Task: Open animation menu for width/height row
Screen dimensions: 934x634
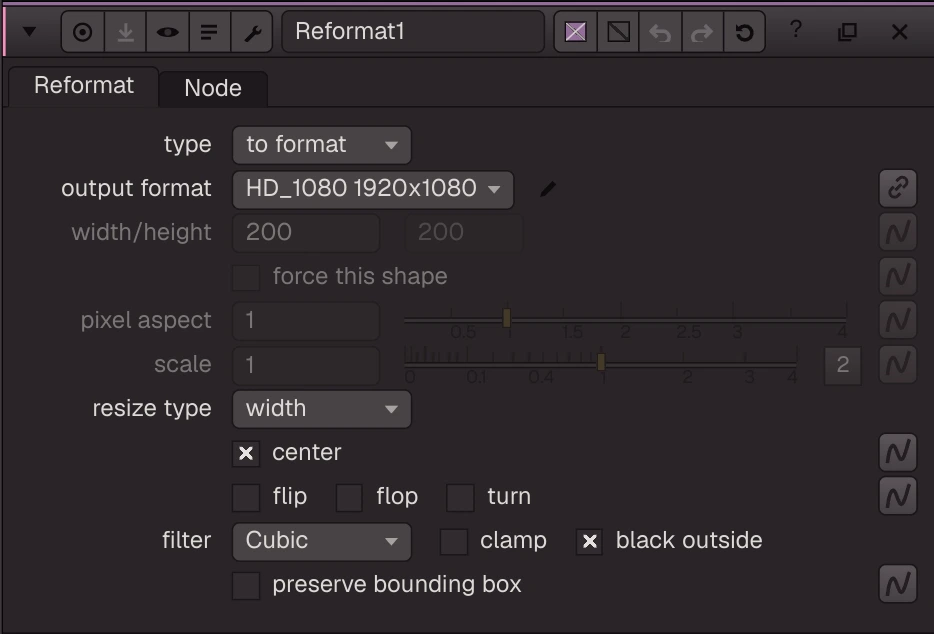Action: pos(898,232)
